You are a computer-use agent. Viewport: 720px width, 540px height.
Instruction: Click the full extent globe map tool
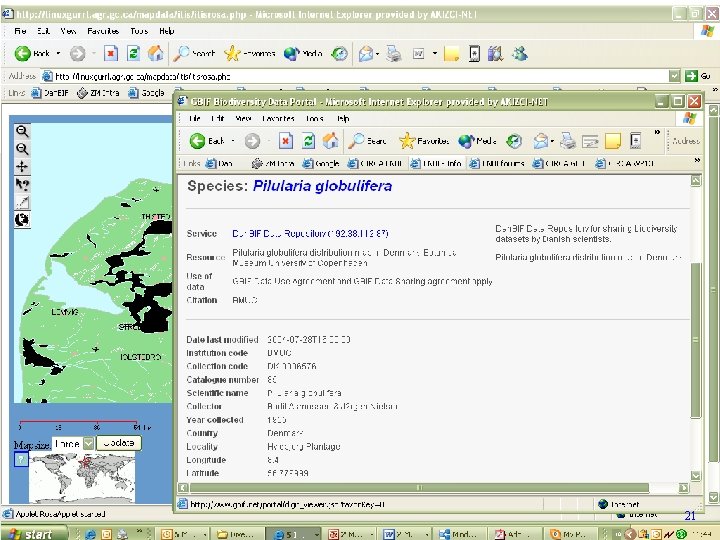pyautogui.click(x=22, y=220)
